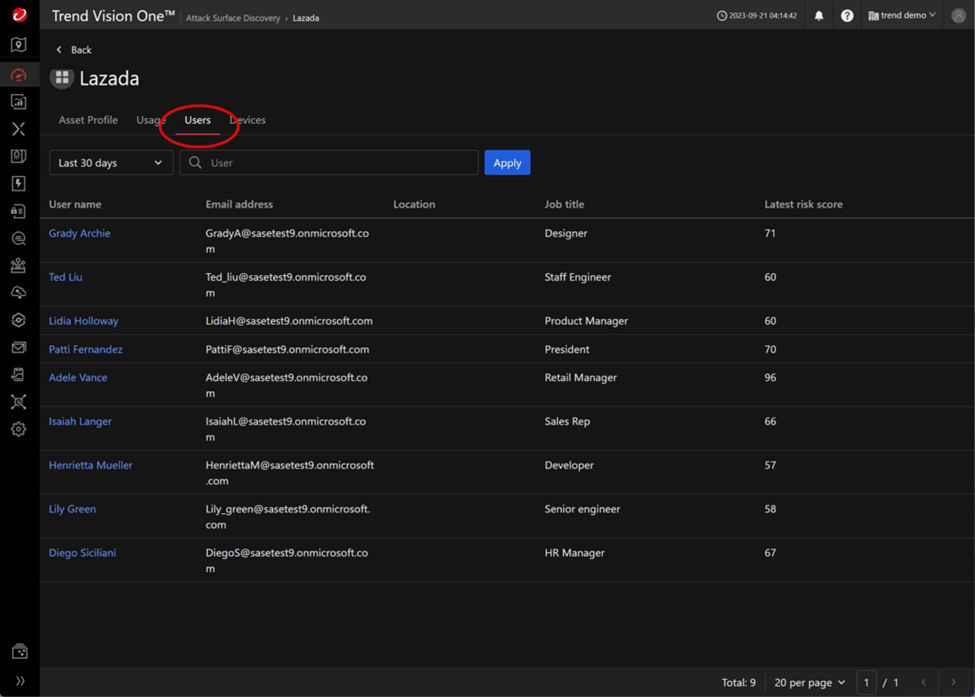Open user Patti Fernandez
The image size is (975, 697).
(86, 349)
